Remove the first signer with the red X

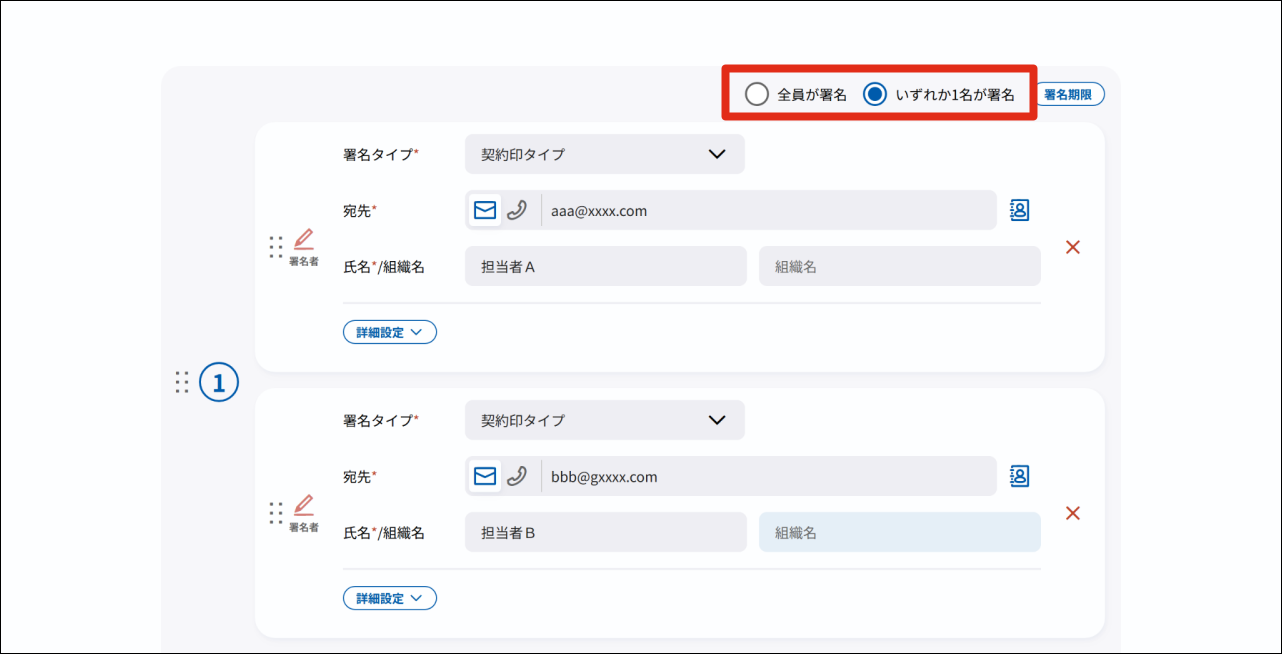pyautogui.click(x=1073, y=247)
